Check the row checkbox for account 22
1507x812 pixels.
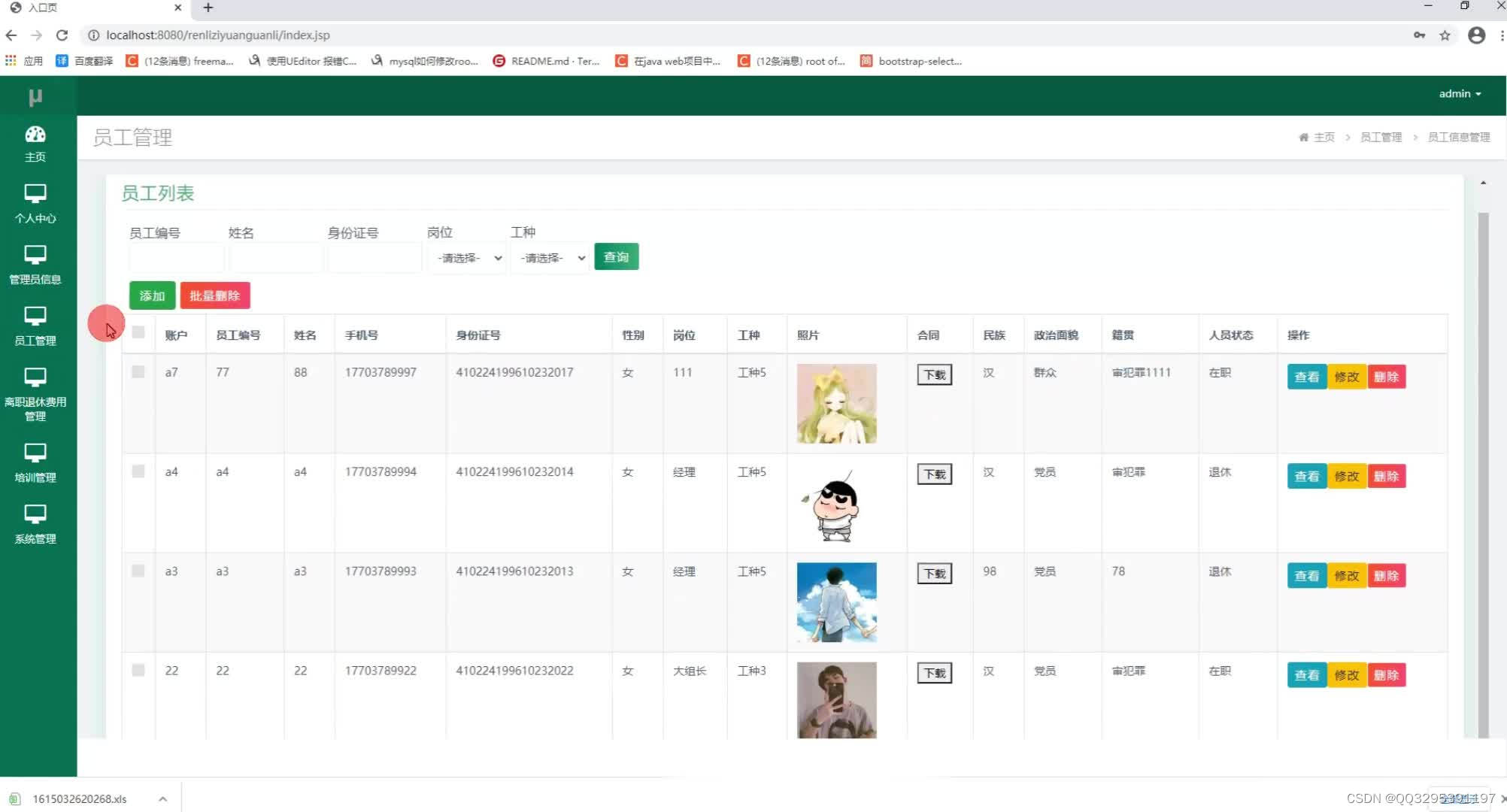tap(138, 670)
